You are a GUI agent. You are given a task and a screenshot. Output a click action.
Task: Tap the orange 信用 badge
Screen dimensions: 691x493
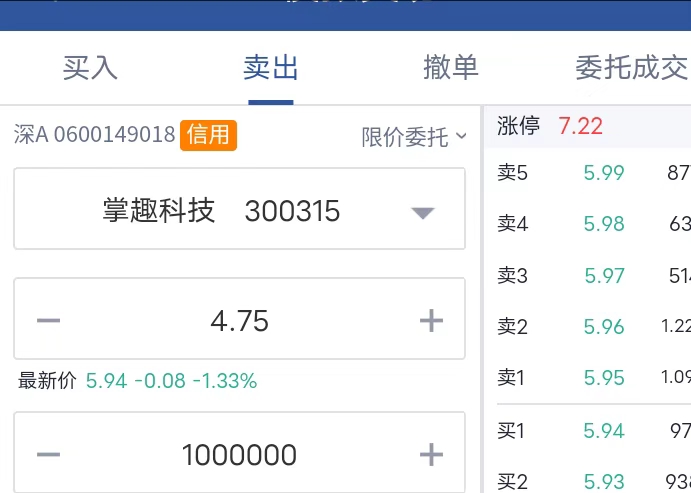click(x=208, y=135)
